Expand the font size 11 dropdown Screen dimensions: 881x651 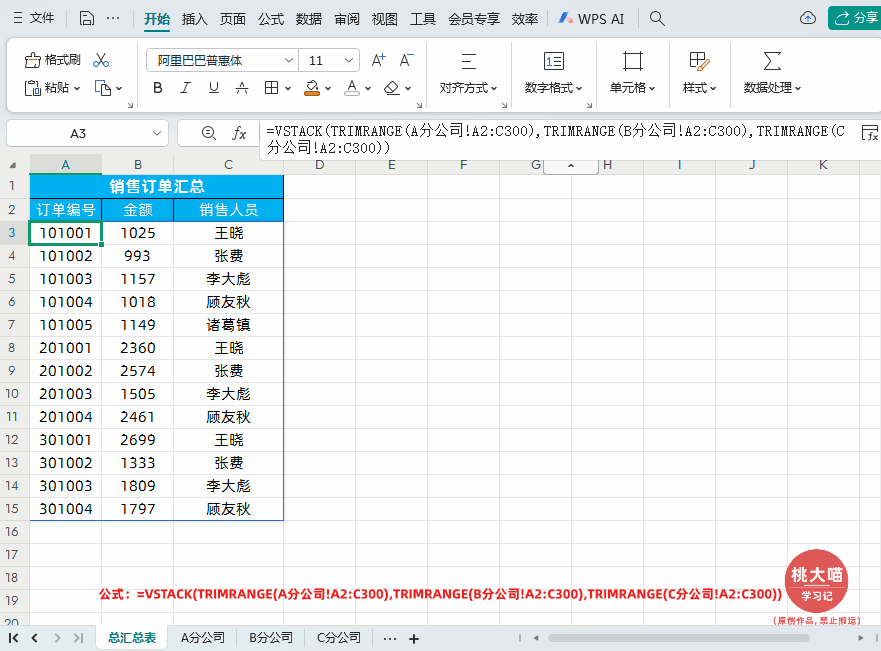[349, 60]
